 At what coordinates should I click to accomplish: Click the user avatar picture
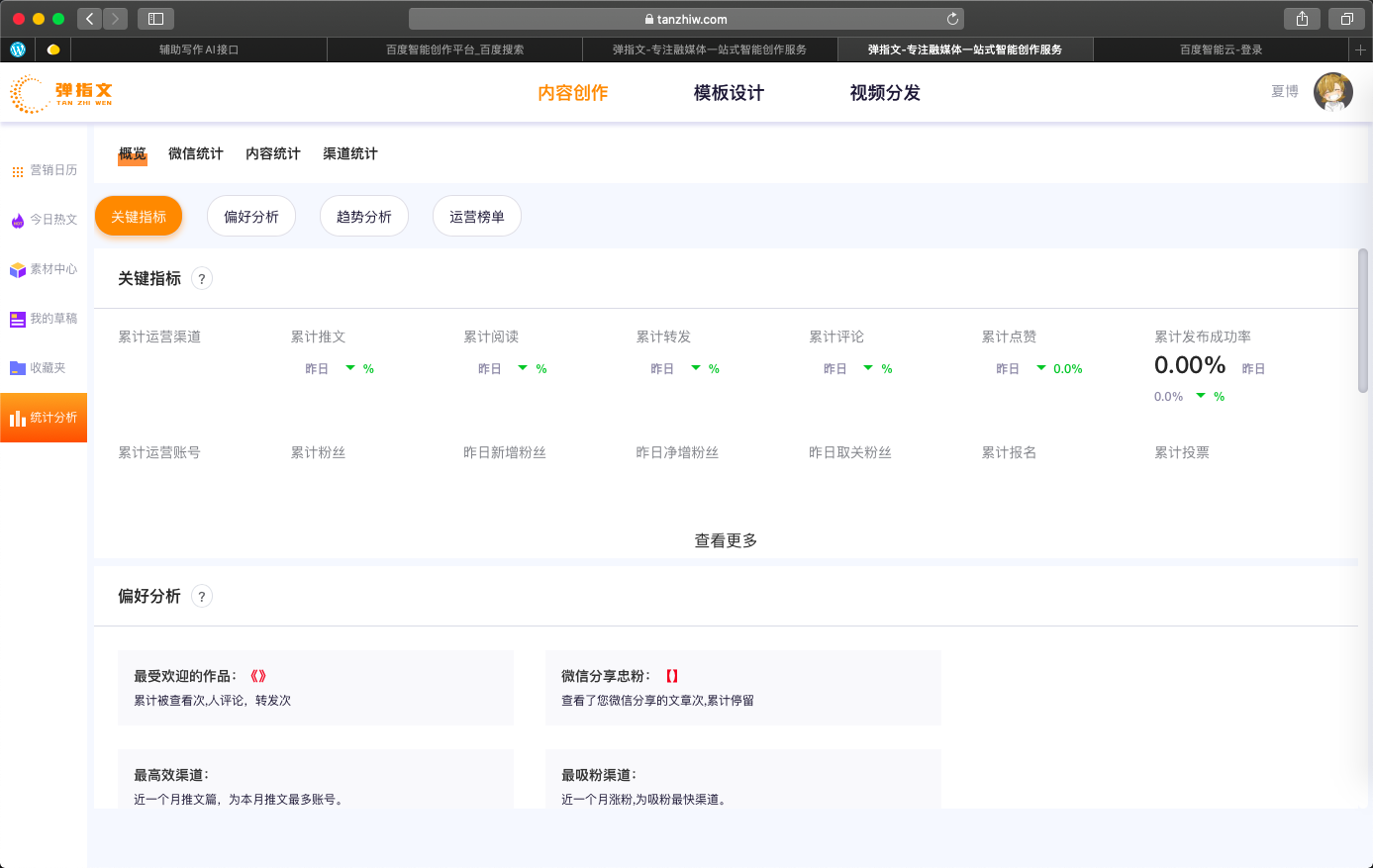[x=1332, y=92]
